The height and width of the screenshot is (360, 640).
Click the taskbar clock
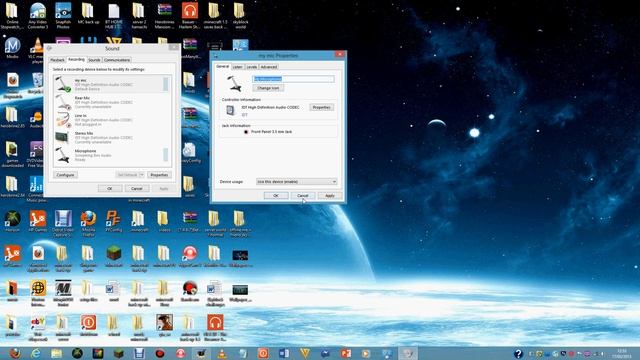click(621, 353)
